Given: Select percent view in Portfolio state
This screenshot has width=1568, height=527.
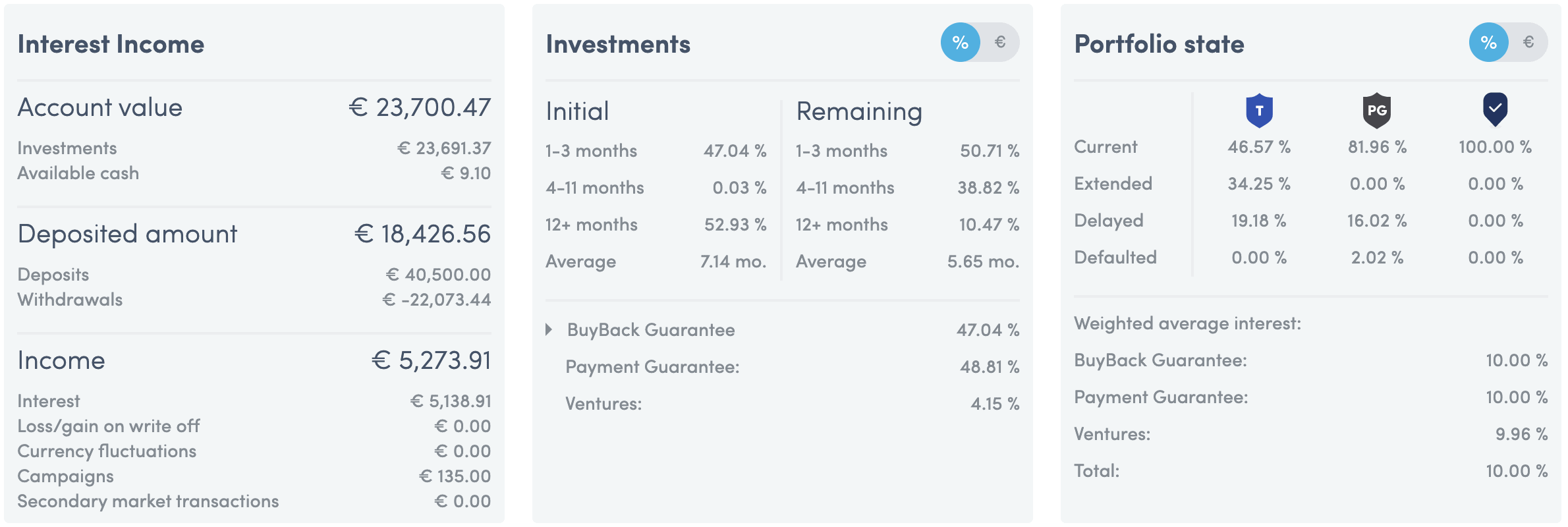Looking at the screenshot, I should click(1489, 42).
